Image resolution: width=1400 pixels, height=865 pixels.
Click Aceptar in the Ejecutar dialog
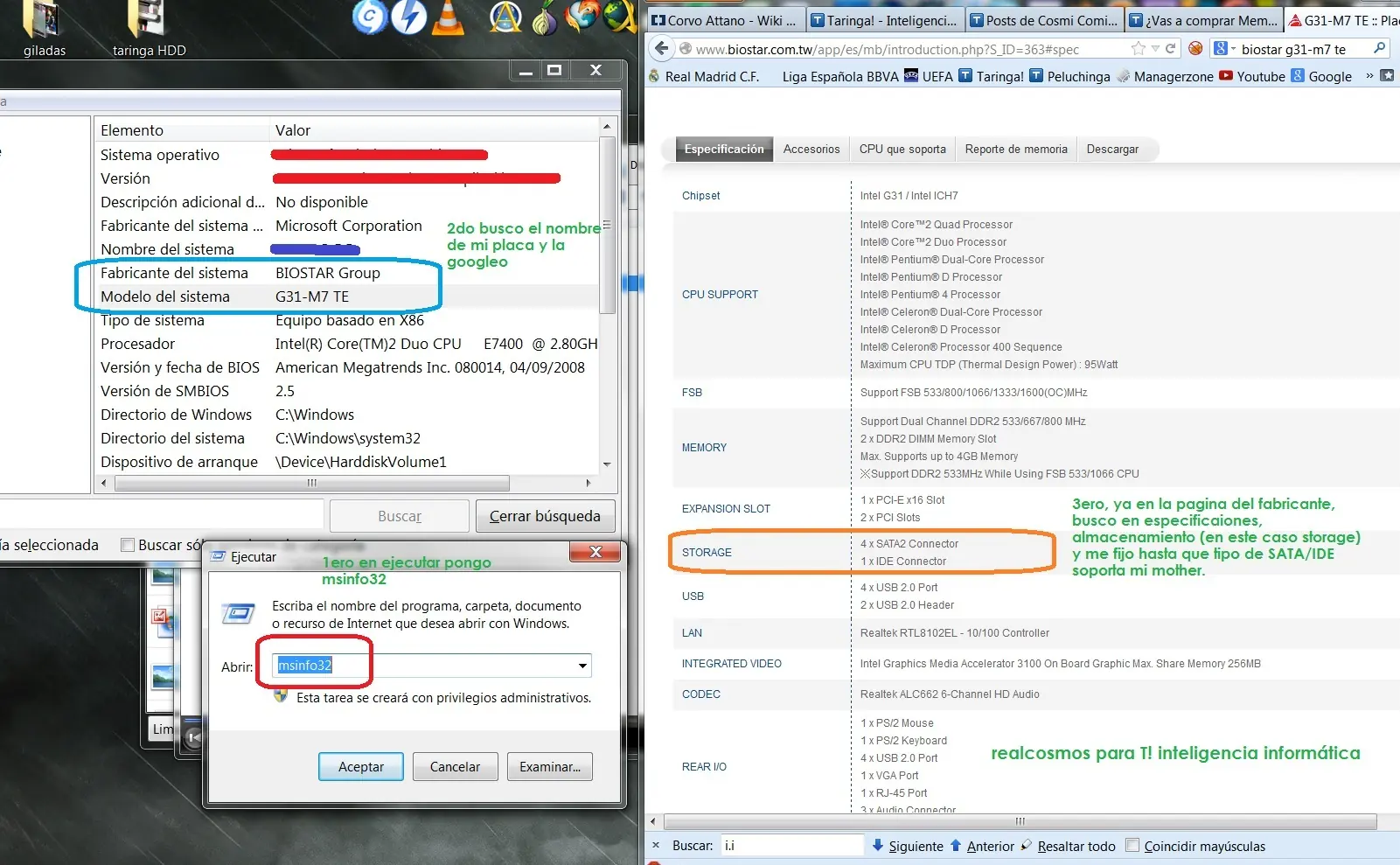click(361, 767)
